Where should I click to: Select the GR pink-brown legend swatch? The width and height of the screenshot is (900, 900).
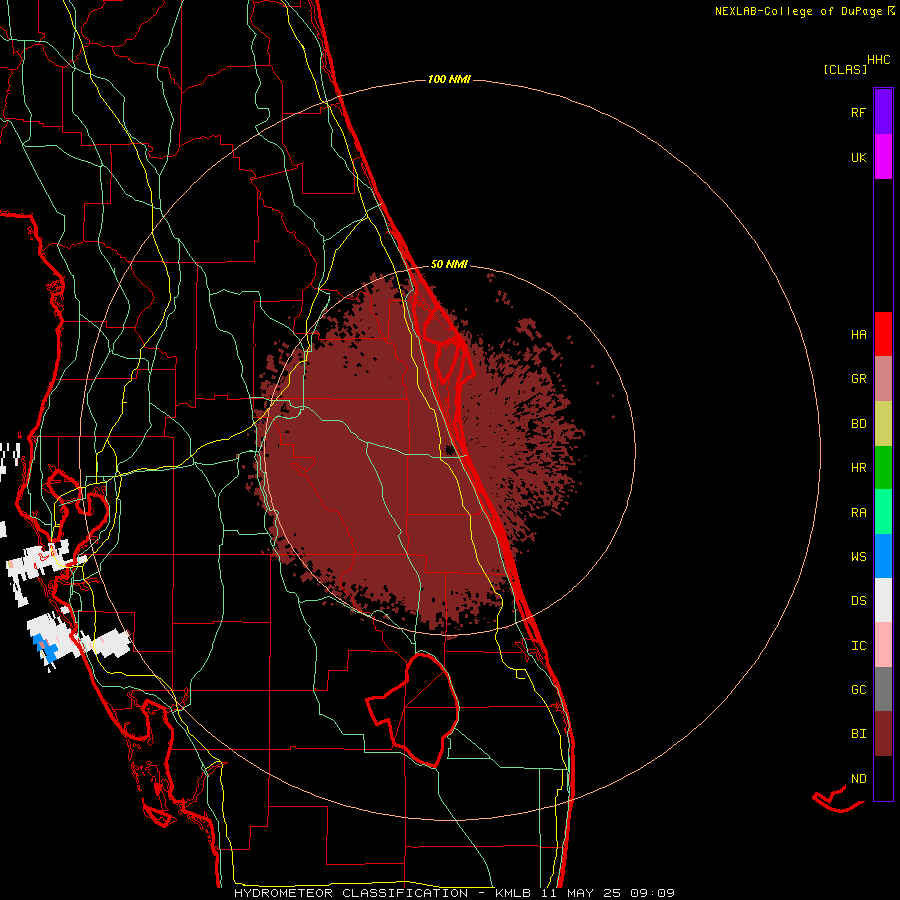[883, 379]
